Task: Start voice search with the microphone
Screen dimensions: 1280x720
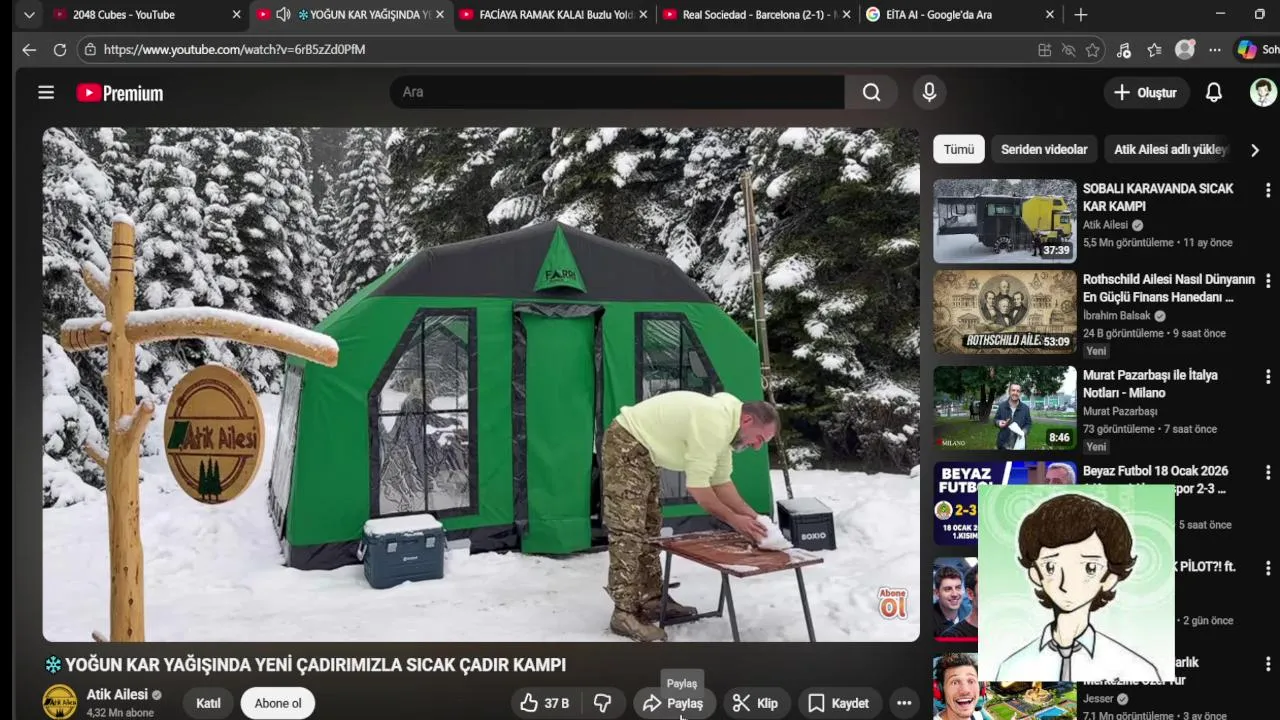Action: coord(929,92)
